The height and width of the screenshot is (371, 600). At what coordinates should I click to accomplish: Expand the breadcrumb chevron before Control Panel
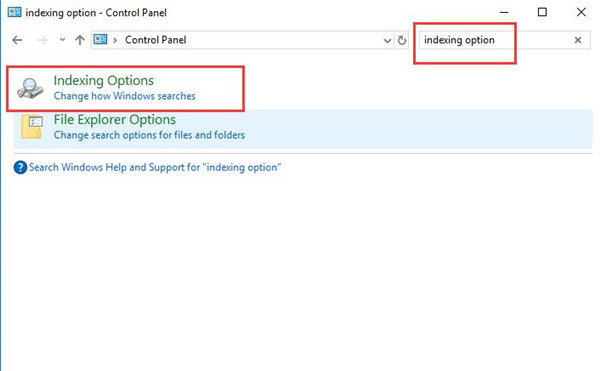tap(115, 40)
